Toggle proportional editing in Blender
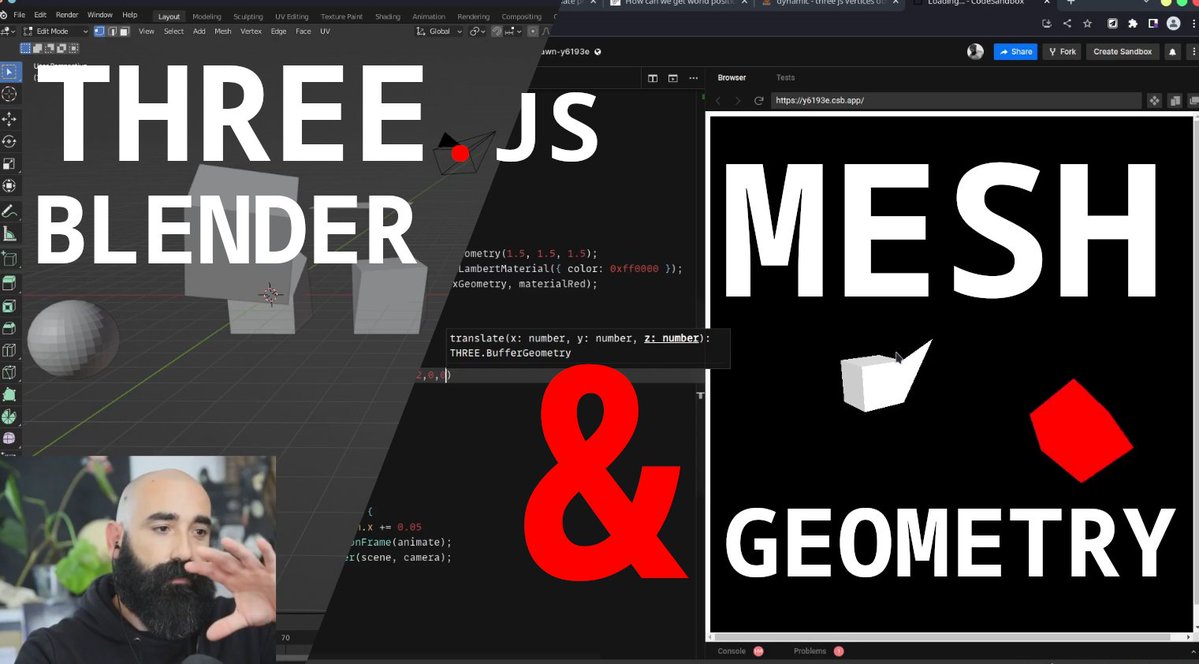This screenshot has width=1199, height=664. coord(533,31)
